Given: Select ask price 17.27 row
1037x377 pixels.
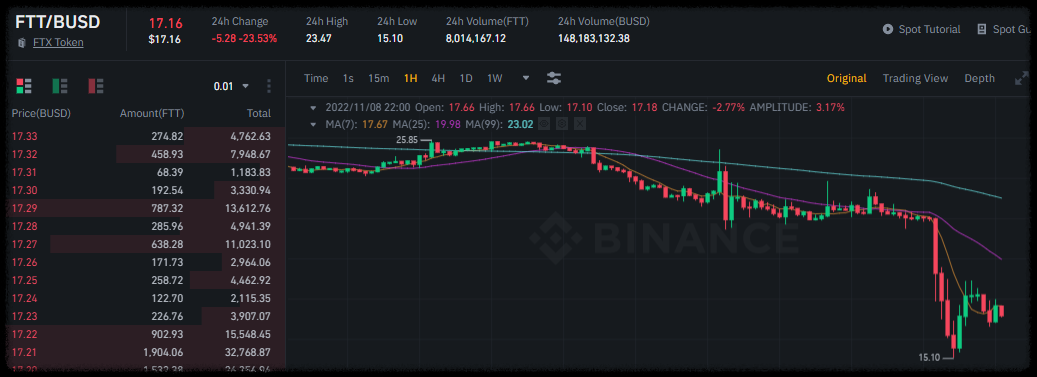Looking at the screenshot, I should point(146,244).
